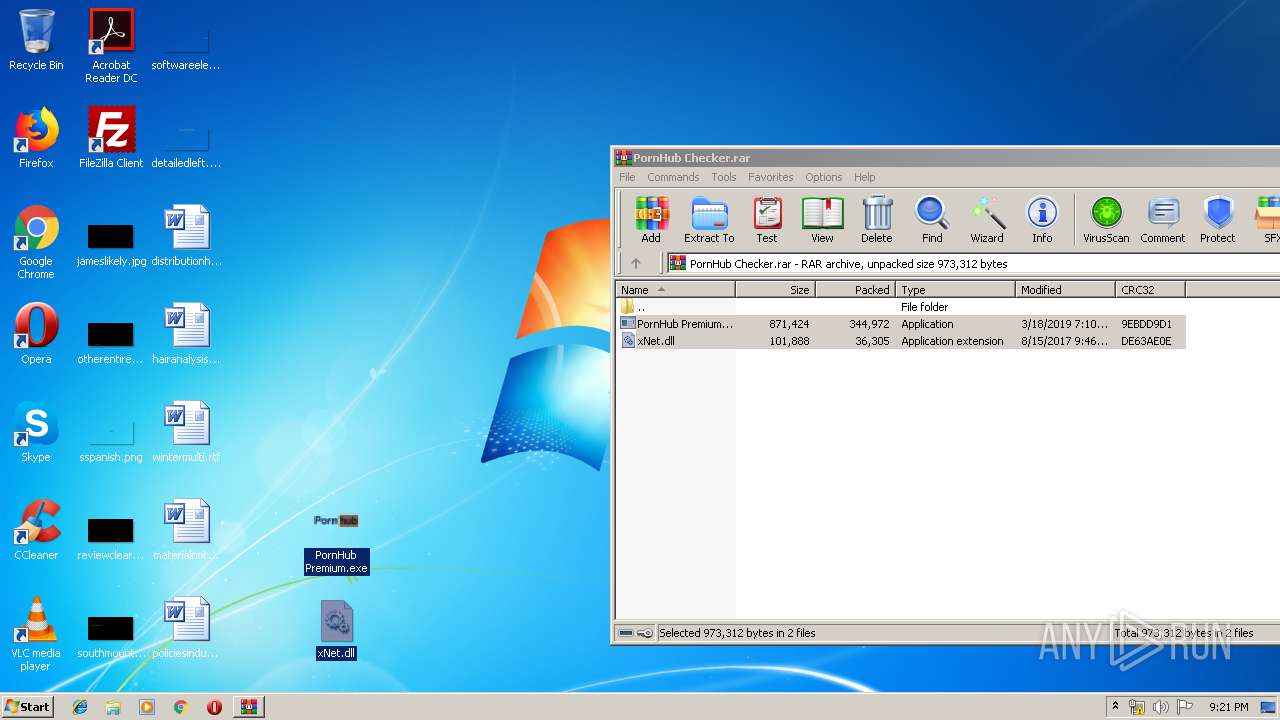1280x720 pixels.
Task: Select the PornHub Premium application row
Action: pyautogui.click(x=901, y=324)
